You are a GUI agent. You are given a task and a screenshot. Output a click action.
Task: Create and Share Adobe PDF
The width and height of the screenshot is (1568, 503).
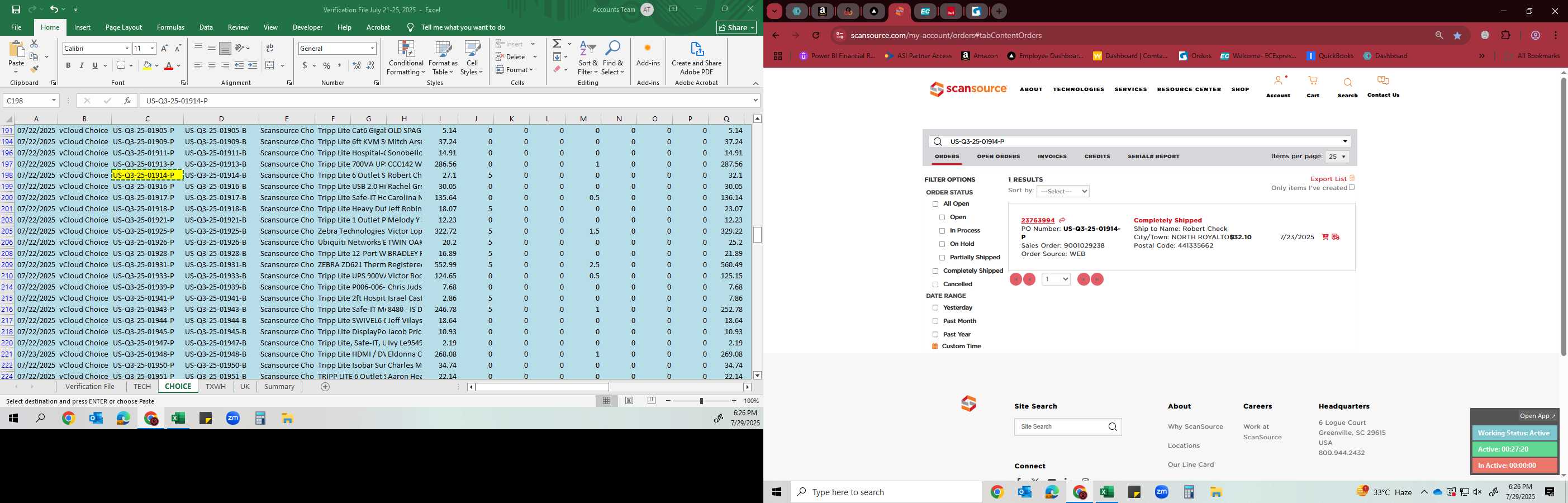[696, 59]
